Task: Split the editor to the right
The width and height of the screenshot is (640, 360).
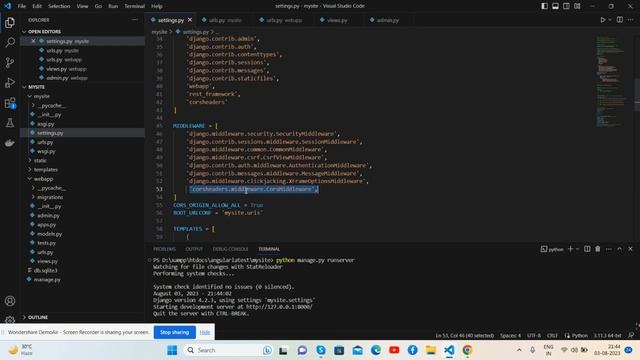Action: (x=620, y=20)
